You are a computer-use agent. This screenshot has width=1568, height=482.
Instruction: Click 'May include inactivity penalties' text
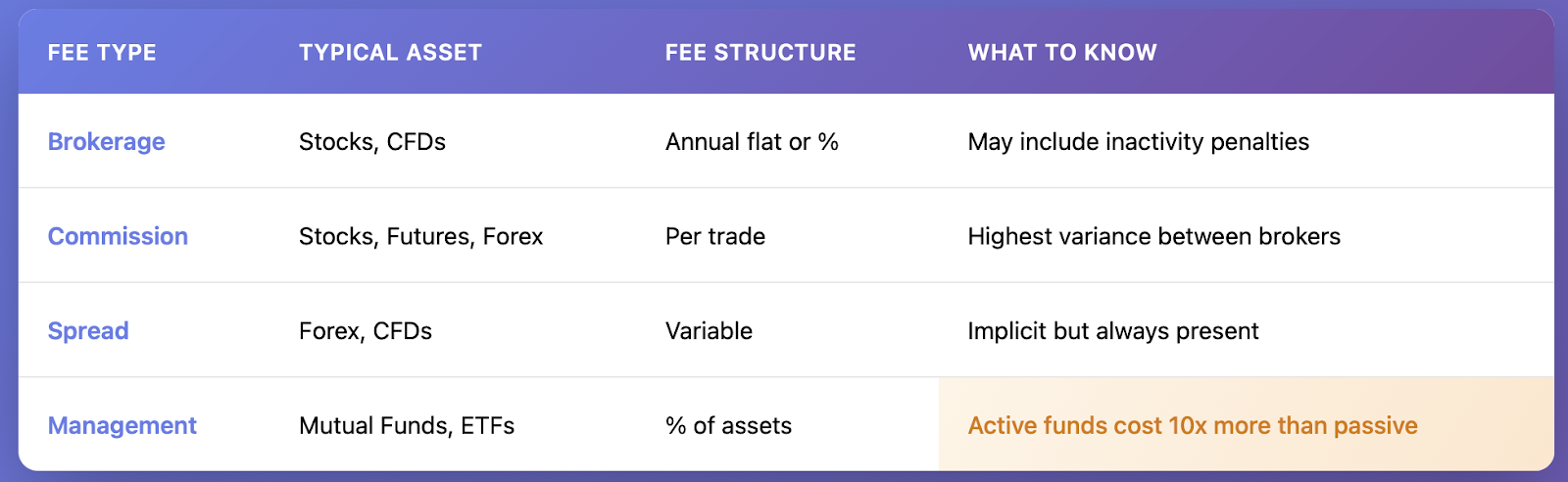click(x=1138, y=142)
